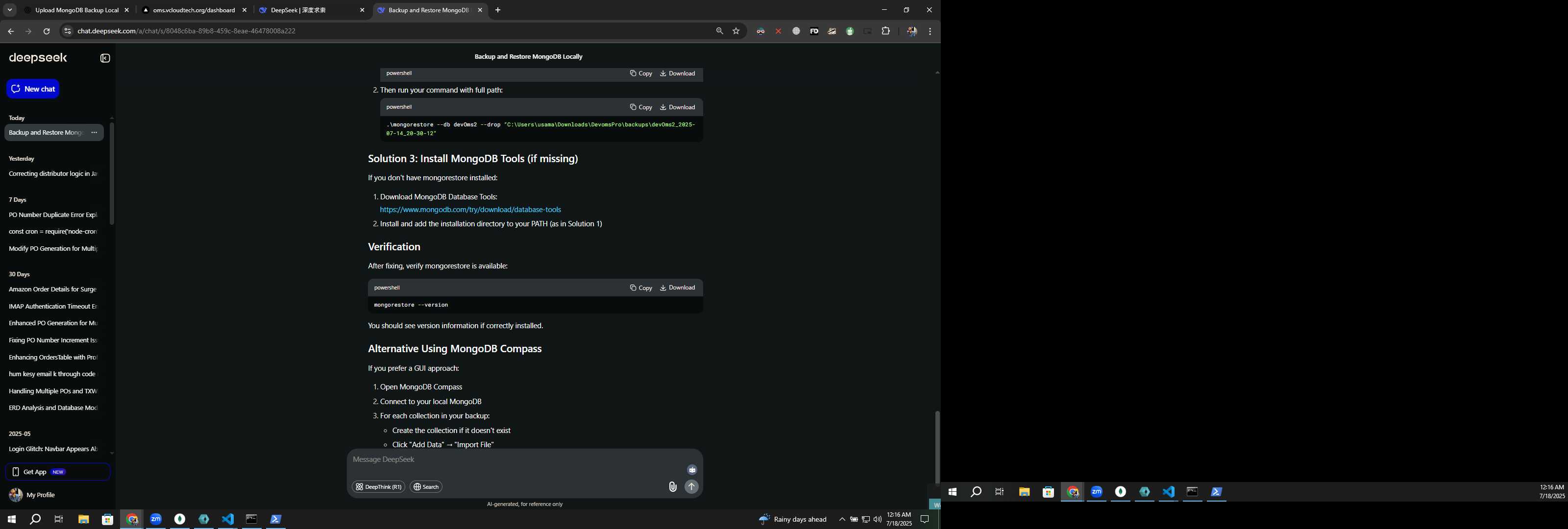
Task: Bookmark this page with star icon
Action: point(736,31)
